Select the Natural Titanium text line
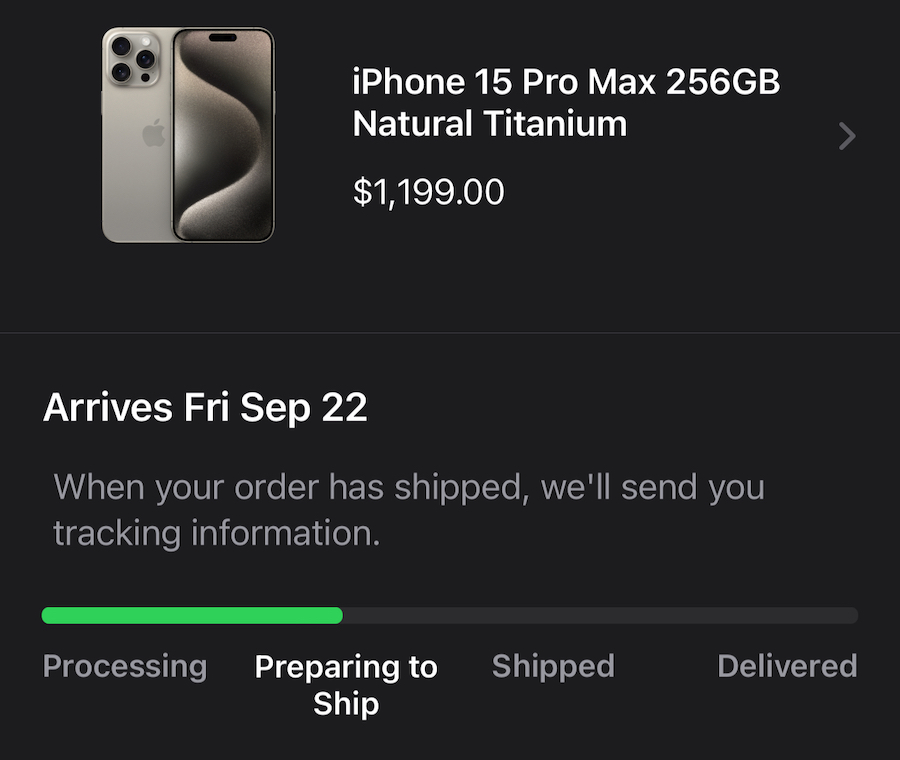Image resolution: width=900 pixels, height=760 pixels. coord(490,123)
